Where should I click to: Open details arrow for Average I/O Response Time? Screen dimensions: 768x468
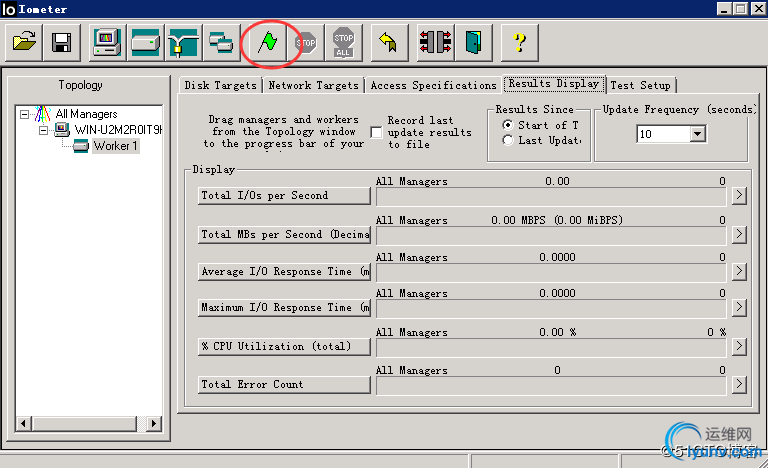(x=739, y=271)
